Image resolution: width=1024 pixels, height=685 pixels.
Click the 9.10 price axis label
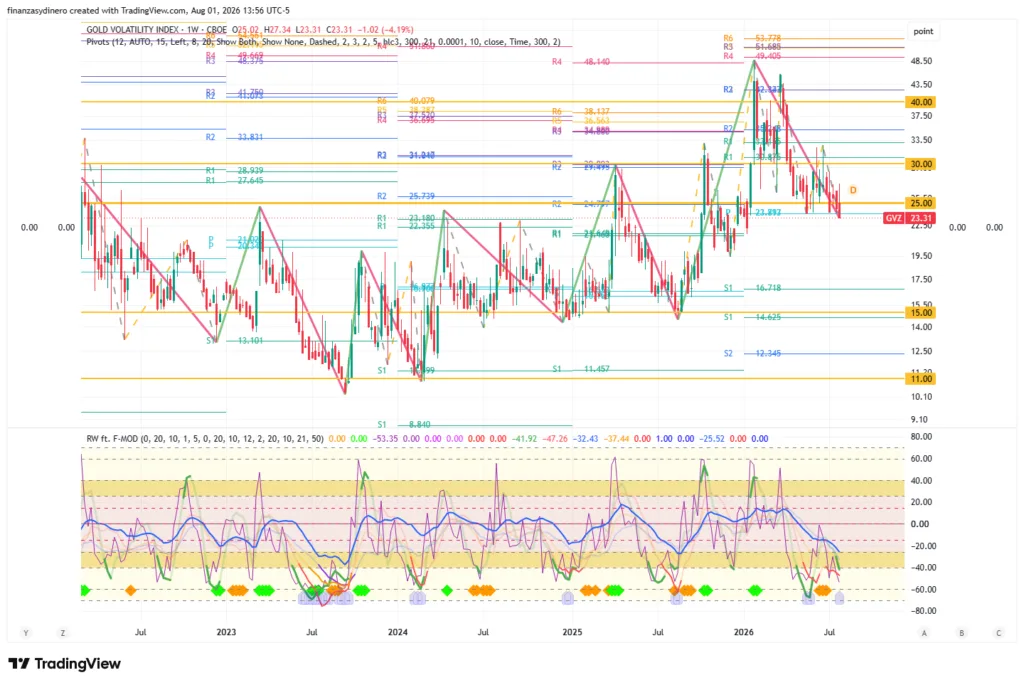(x=920, y=419)
